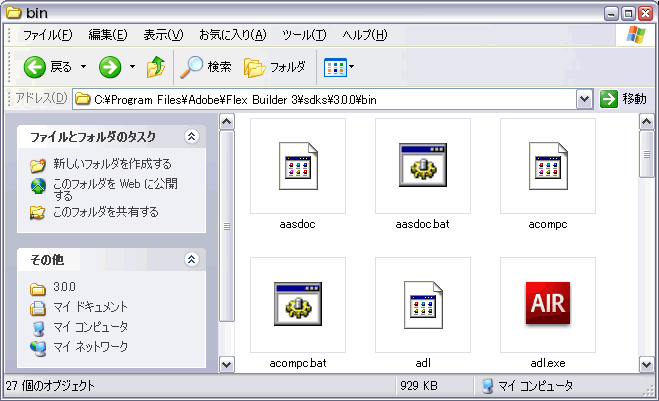Select the aasdoc file icon
Image resolution: width=659 pixels, height=401 pixels.
pos(298,166)
